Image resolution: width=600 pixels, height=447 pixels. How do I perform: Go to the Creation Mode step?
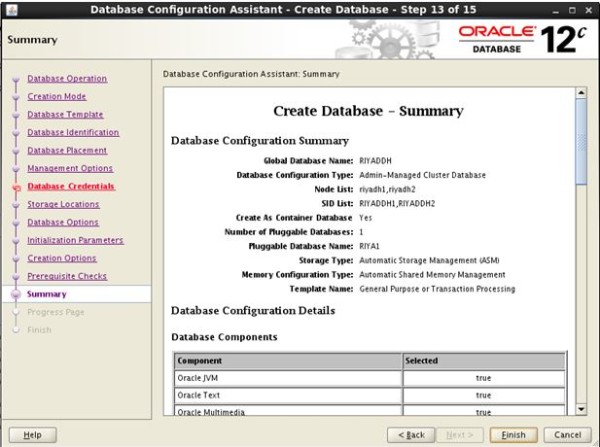(57, 96)
